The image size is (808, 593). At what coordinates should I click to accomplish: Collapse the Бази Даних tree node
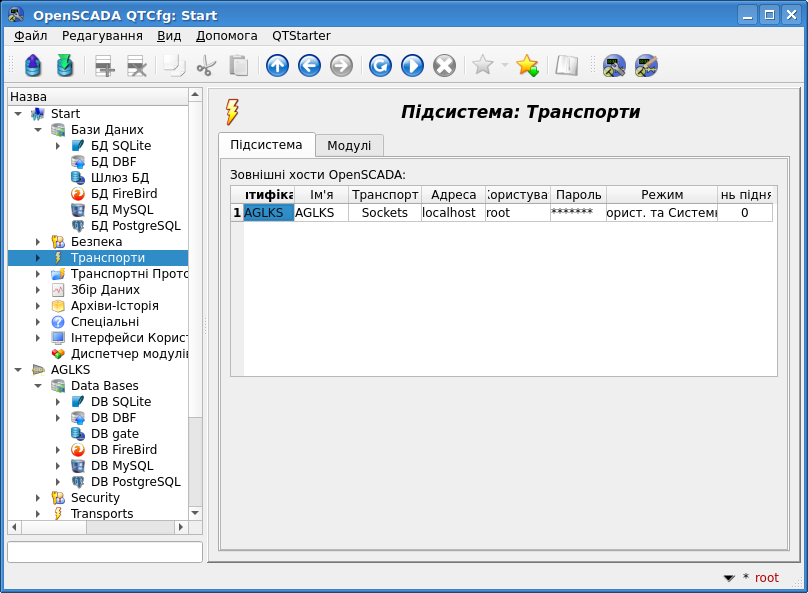click(x=38, y=130)
